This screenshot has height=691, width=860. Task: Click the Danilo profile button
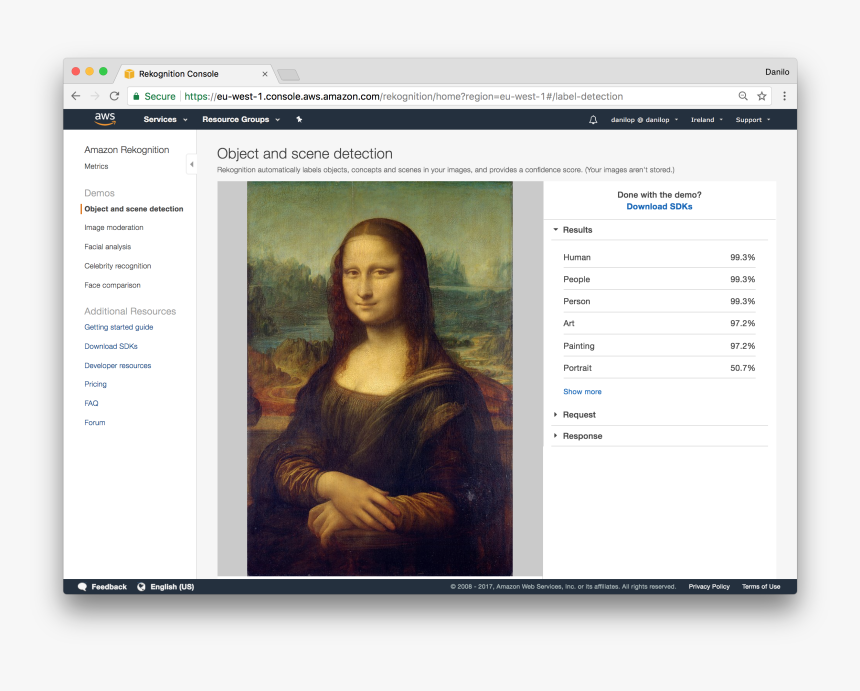point(777,72)
